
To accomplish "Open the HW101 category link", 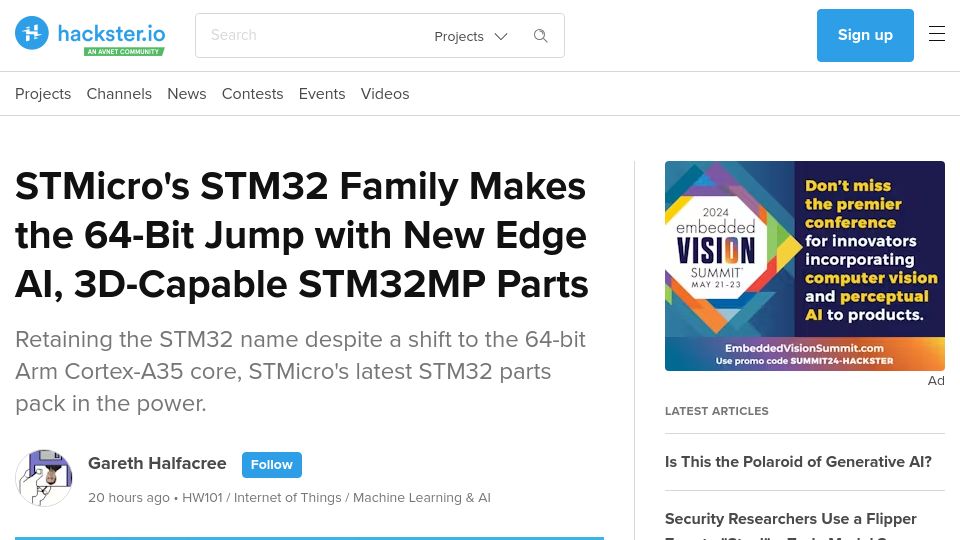I will [x=202, y=498].
